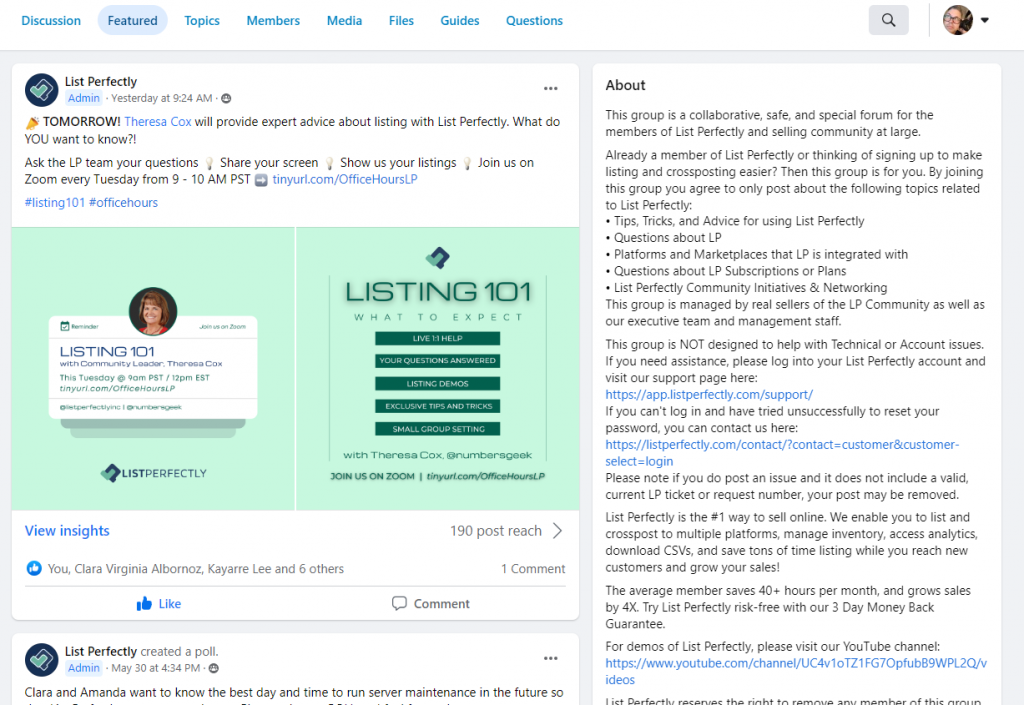Go to the Topics tab
This screenshot has width=1024, height=705.
click(202, 21)
